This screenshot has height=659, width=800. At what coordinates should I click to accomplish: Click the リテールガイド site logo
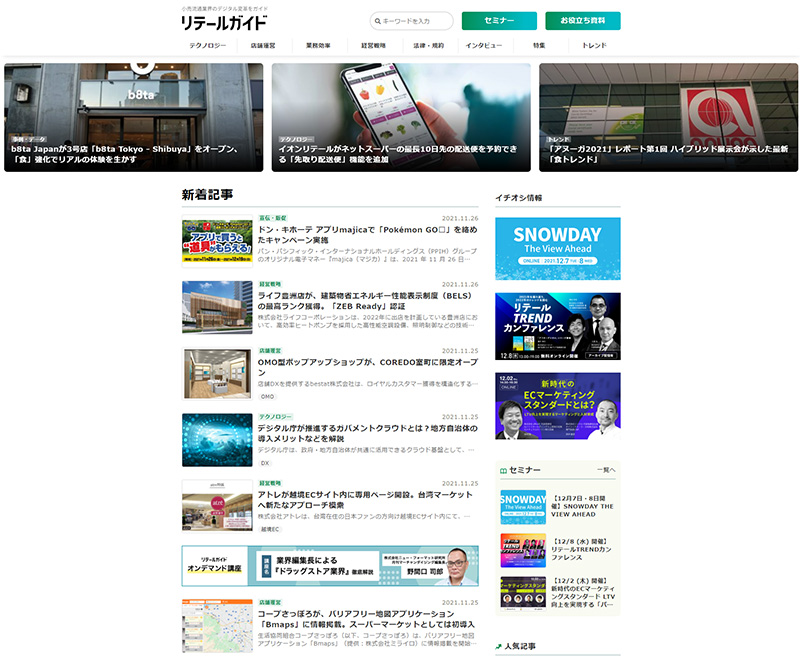coord(224,22)
